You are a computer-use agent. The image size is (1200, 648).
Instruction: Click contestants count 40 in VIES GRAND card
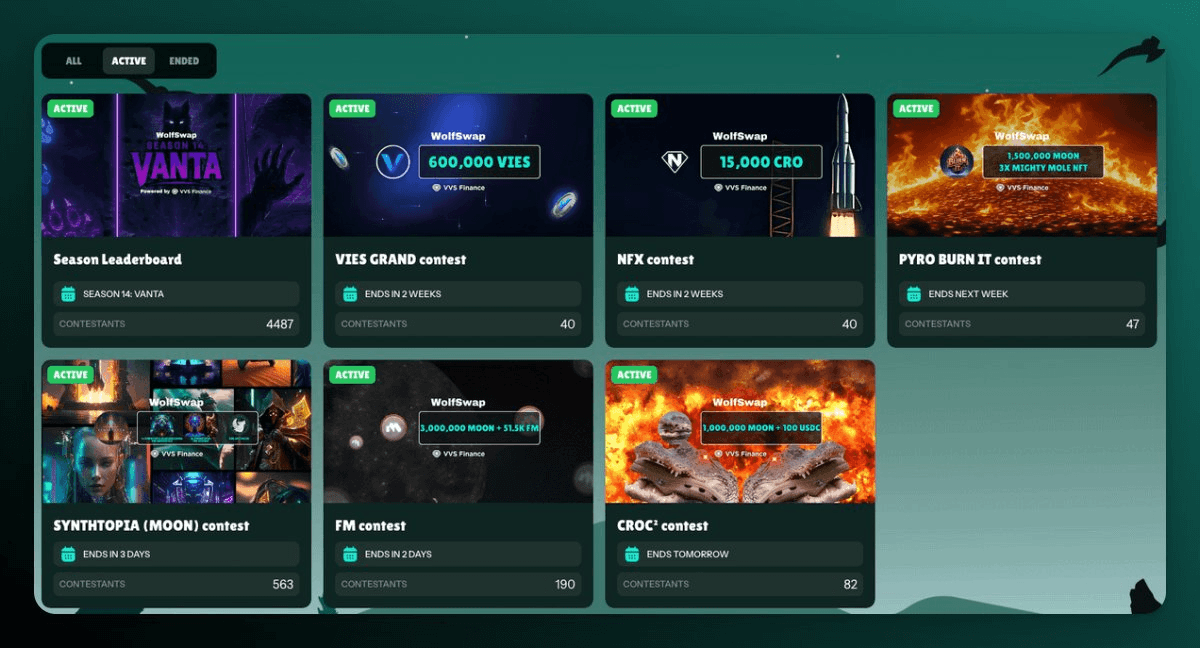(x=568, y=324)
